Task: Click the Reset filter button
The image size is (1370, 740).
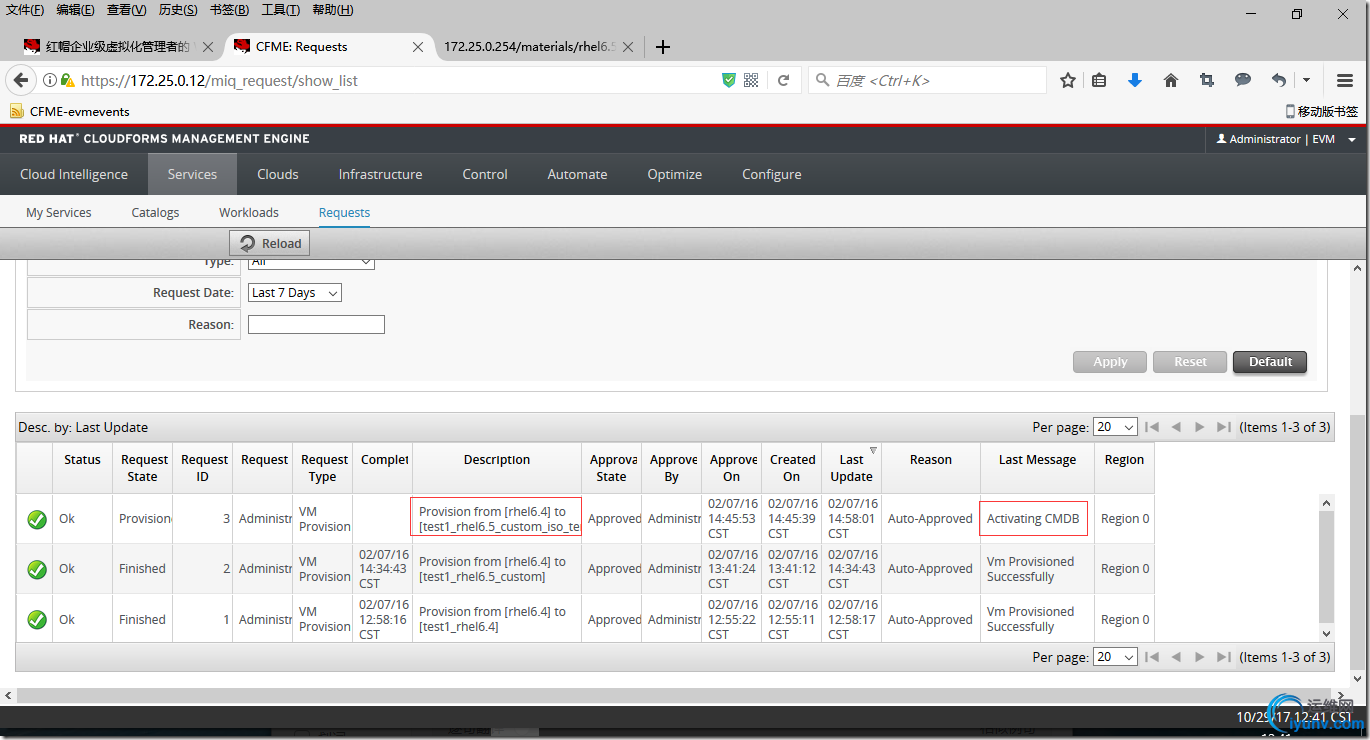Action: click(1190, 362)
